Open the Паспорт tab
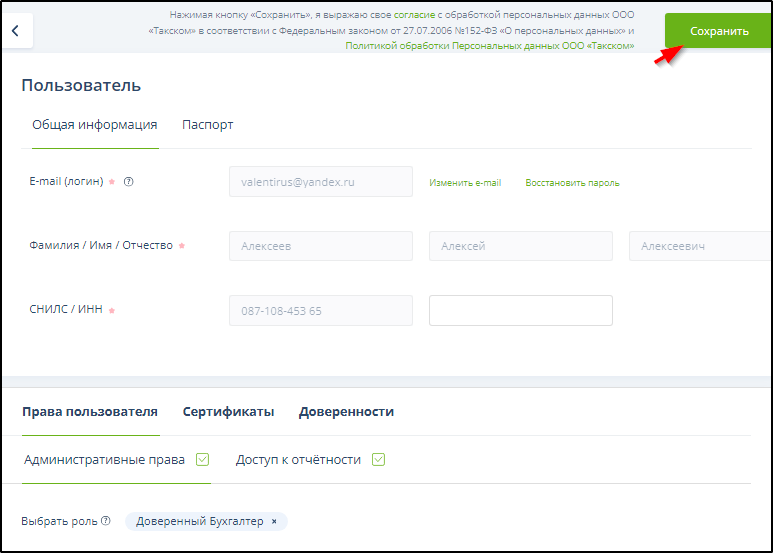Viewport: 773px width, 553px height. tap(208, 125)
